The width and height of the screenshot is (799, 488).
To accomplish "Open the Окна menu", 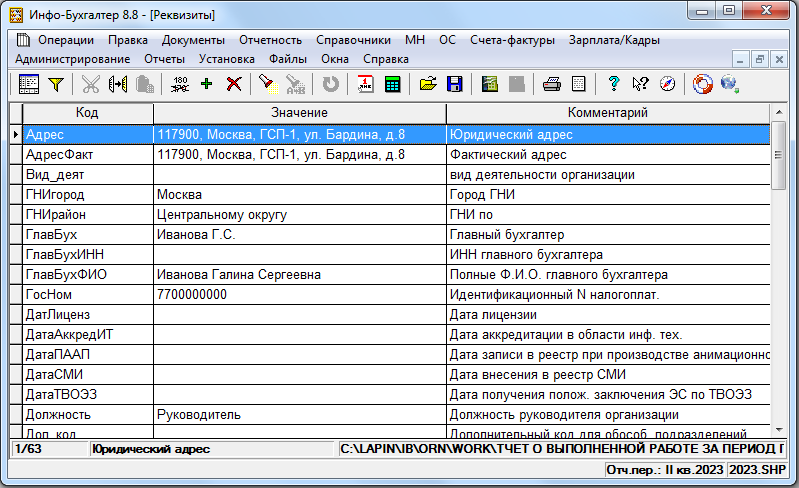I will [x=335, y=59].
